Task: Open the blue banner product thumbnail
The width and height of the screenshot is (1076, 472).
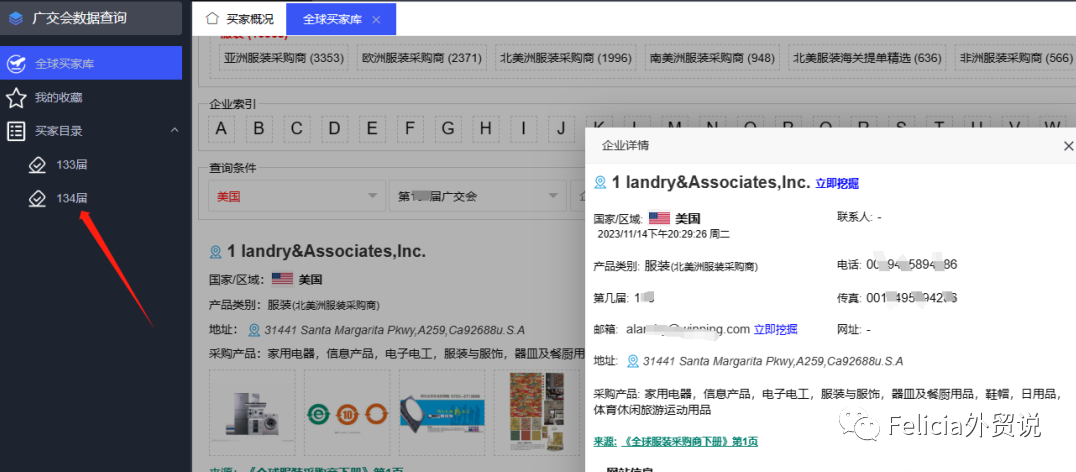Action: click(x=442, y=413)
